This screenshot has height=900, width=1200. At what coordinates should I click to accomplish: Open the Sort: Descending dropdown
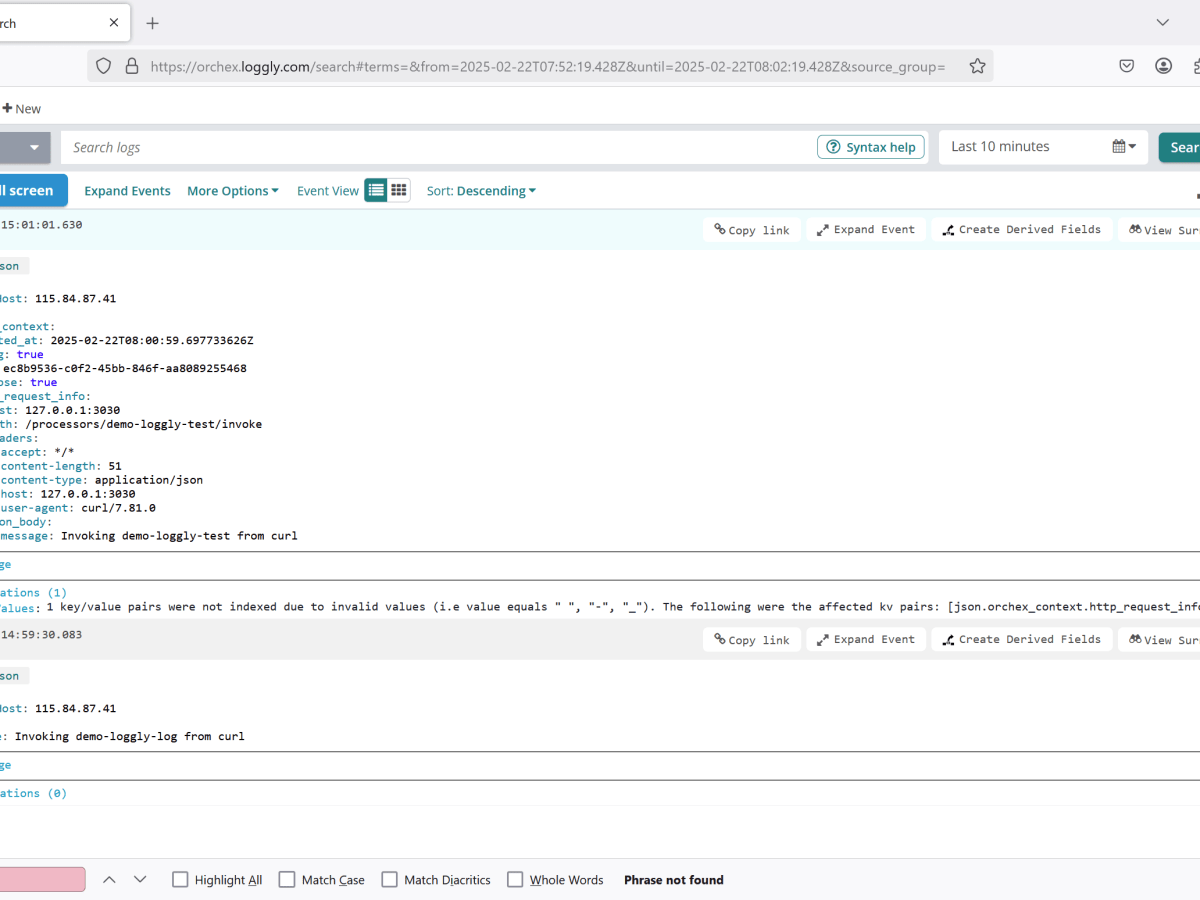coord(481,190)
